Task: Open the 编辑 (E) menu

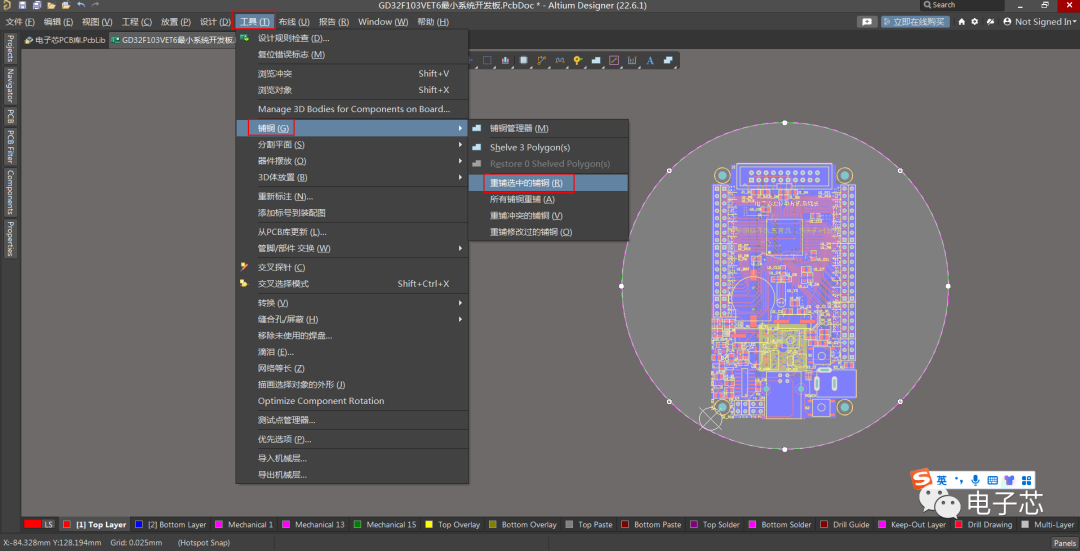Action: pos(59,22)
